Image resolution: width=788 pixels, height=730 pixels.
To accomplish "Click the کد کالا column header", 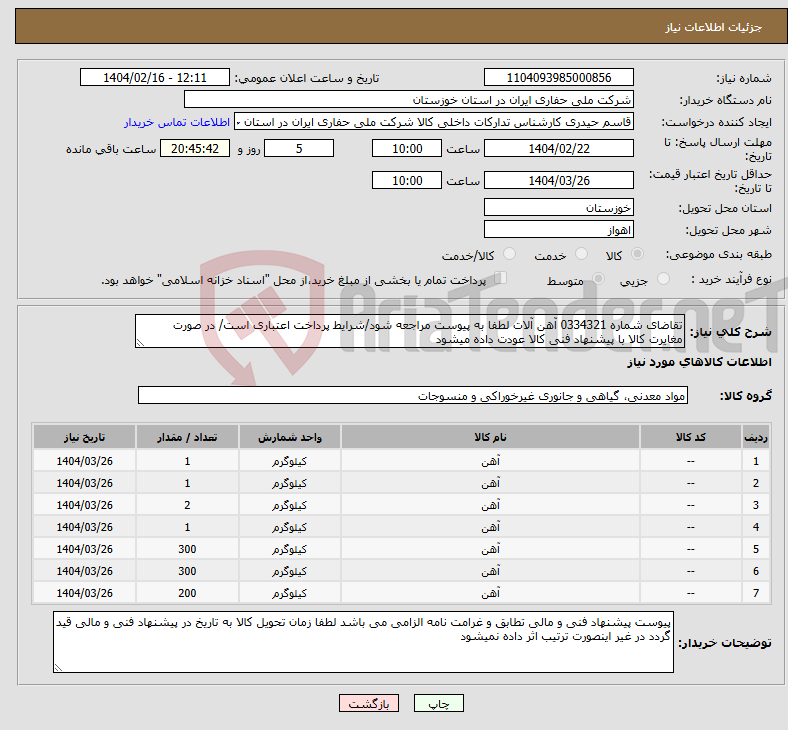I will click(691, 437).
